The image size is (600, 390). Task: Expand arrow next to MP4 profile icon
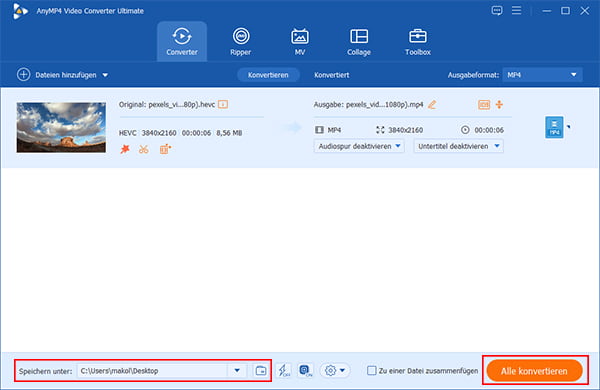coord(569,127)
